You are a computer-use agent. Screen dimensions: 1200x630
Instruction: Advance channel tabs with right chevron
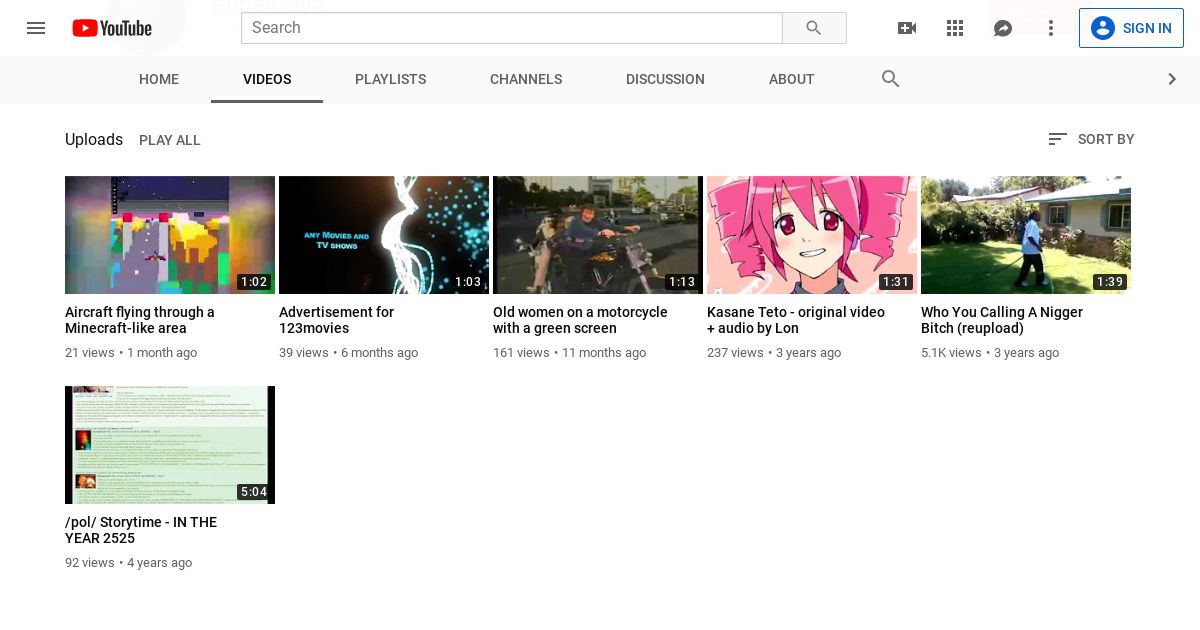(1172, 79)
